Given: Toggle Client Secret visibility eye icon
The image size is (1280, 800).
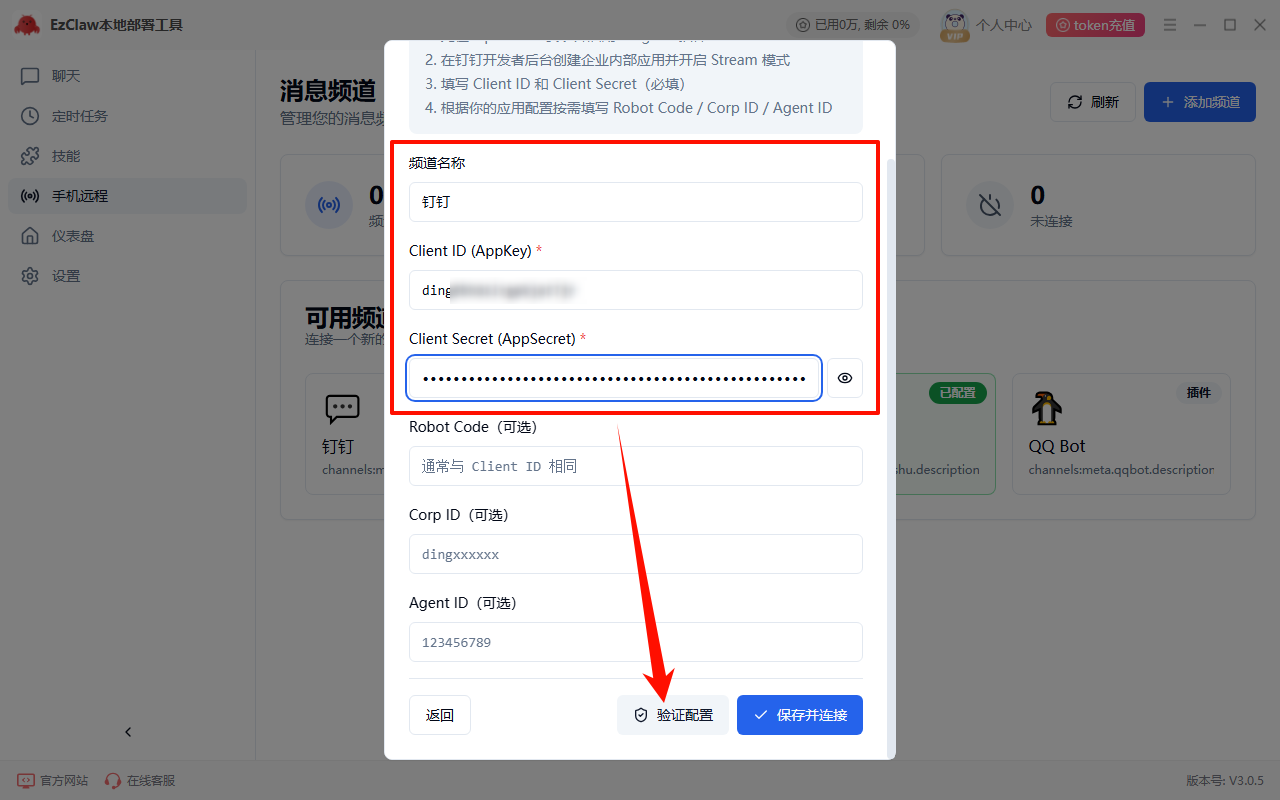Looking at the screenshot, I should 845,378.
